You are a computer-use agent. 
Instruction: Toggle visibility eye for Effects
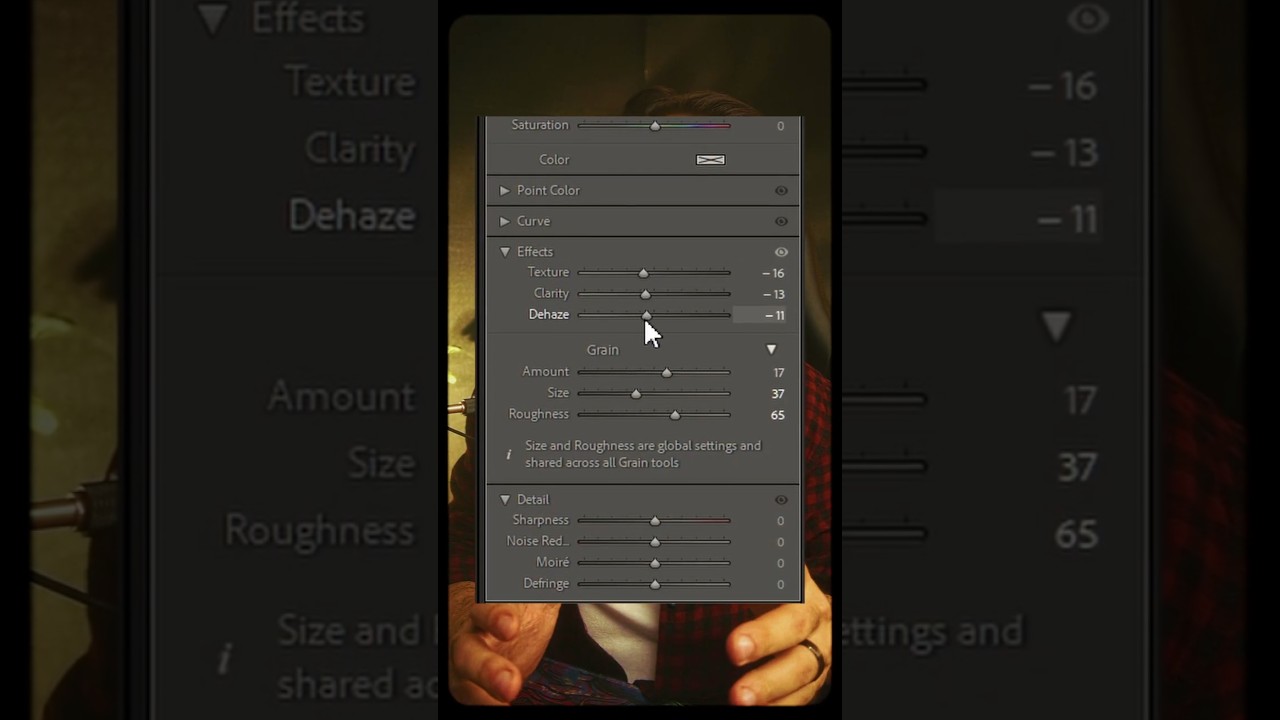[781, 252]
